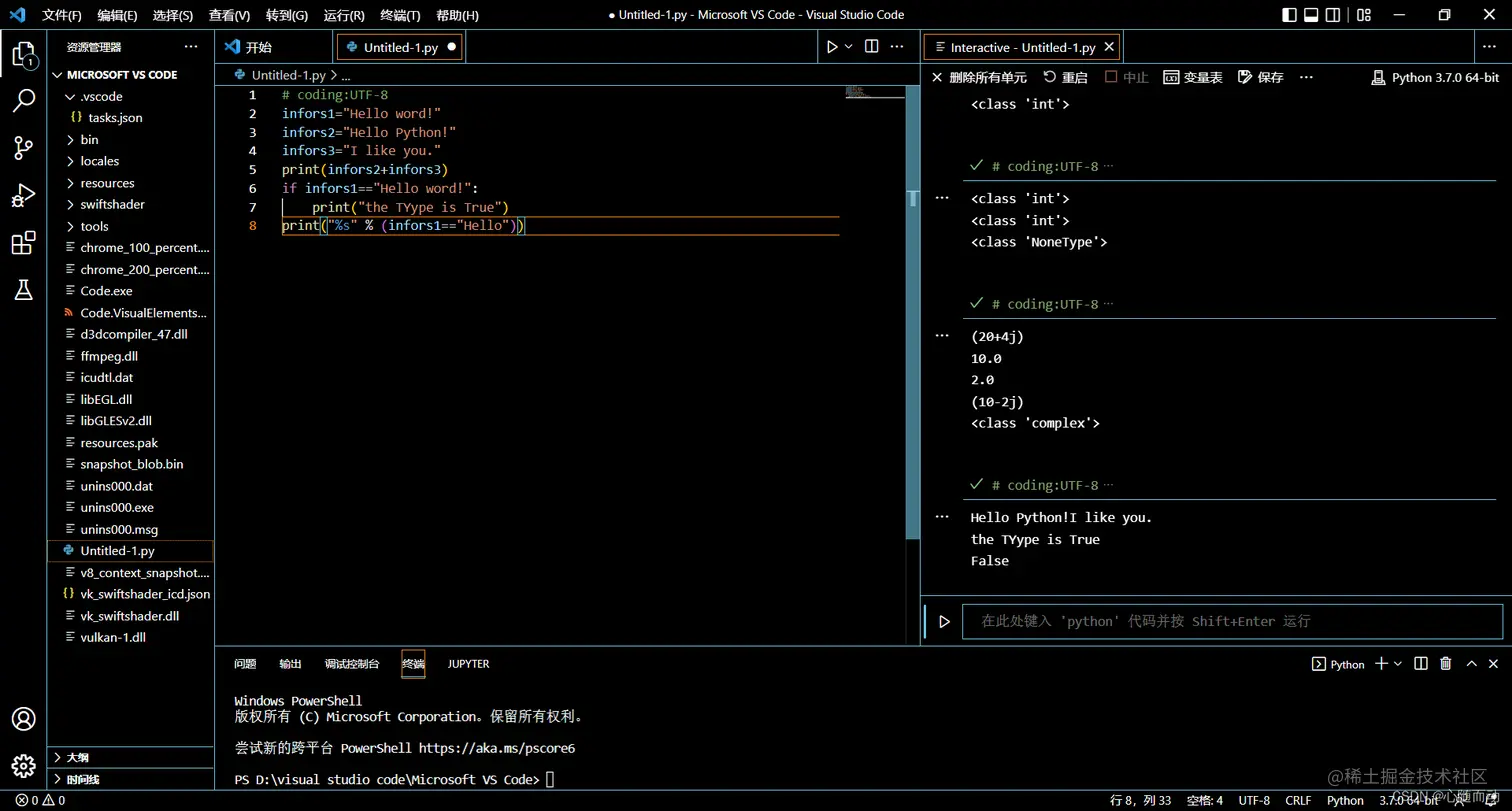Switch to the 开始 welcome tab
The height and width of the screenshot is (811, 1512).
pos(258,47)
